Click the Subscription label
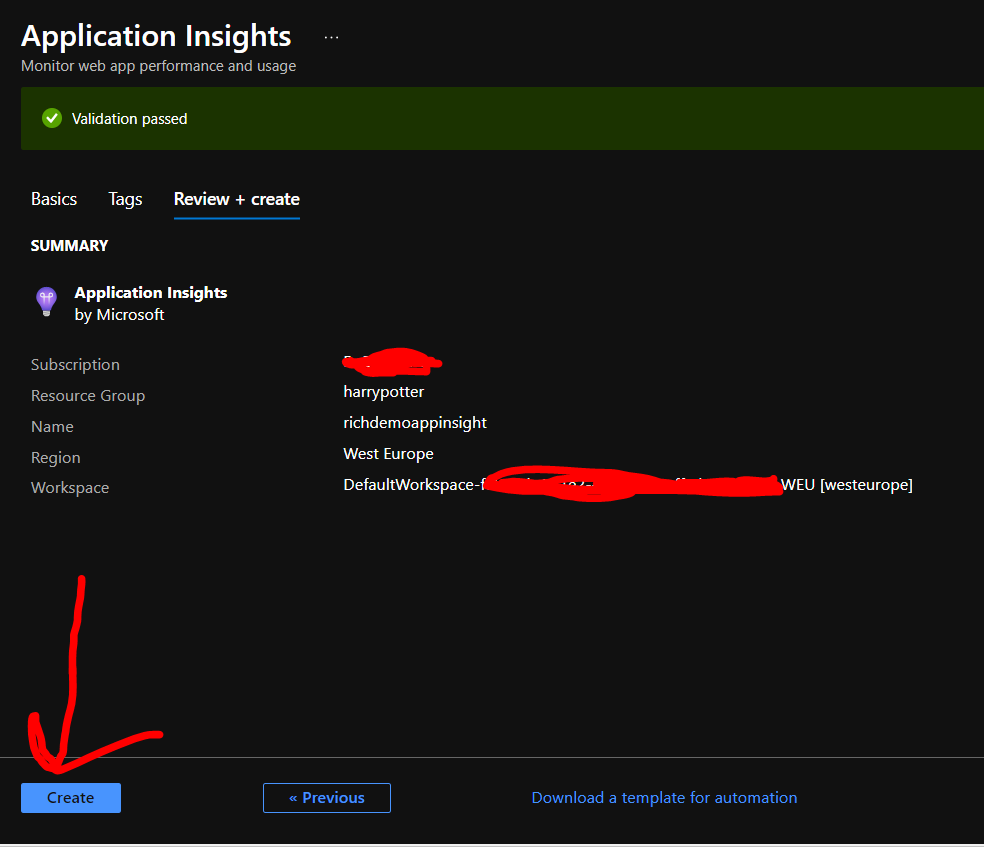Viewport: 984px width, 847px height. [x=75, y=365]
